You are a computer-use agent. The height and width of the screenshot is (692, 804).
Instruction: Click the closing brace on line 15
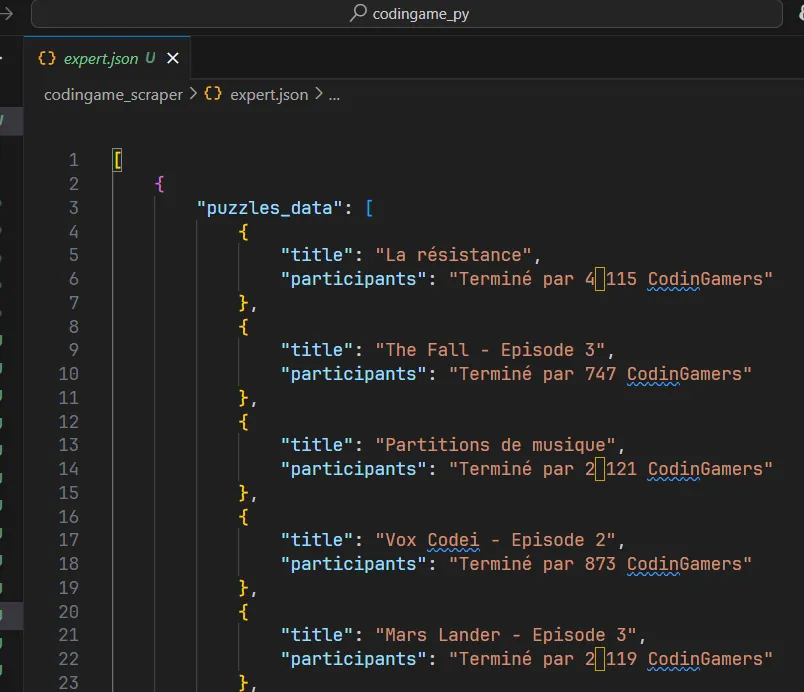pos(244,493)
